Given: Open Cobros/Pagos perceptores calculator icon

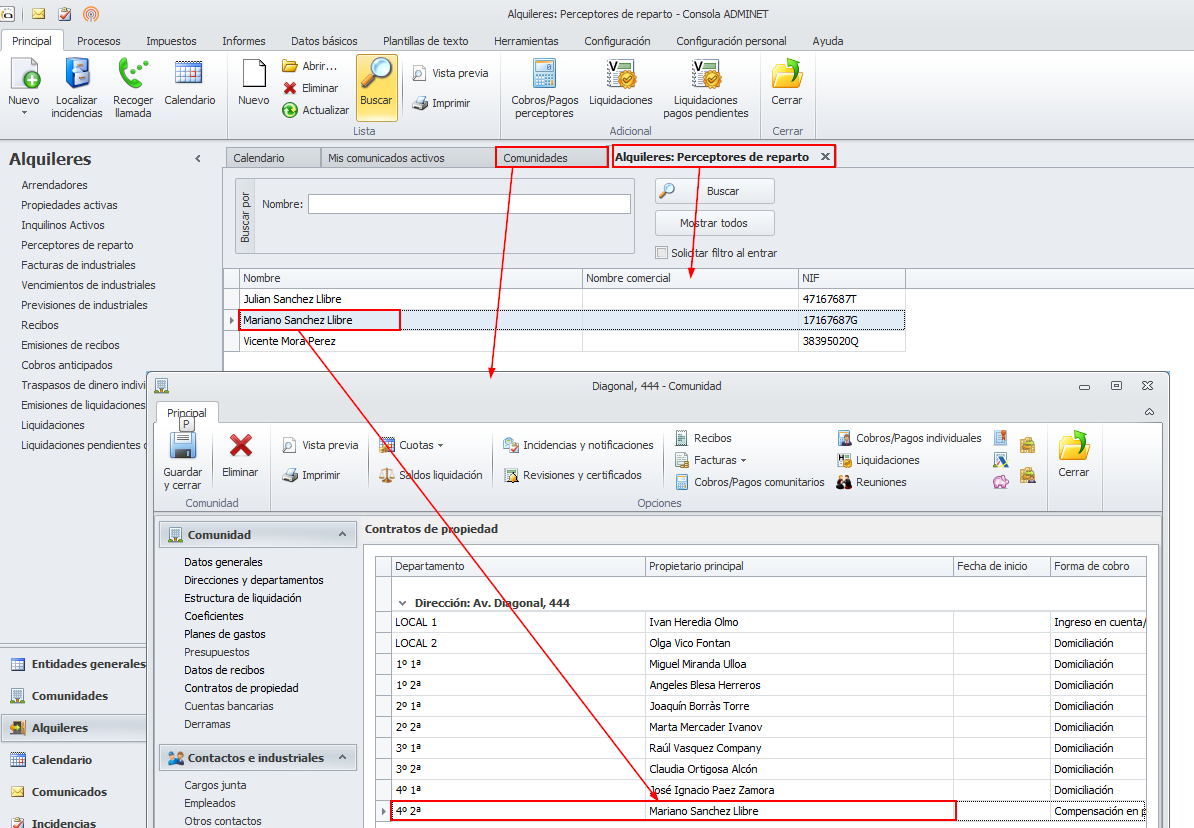Looking at the screenshot, I should pos(543,76).
